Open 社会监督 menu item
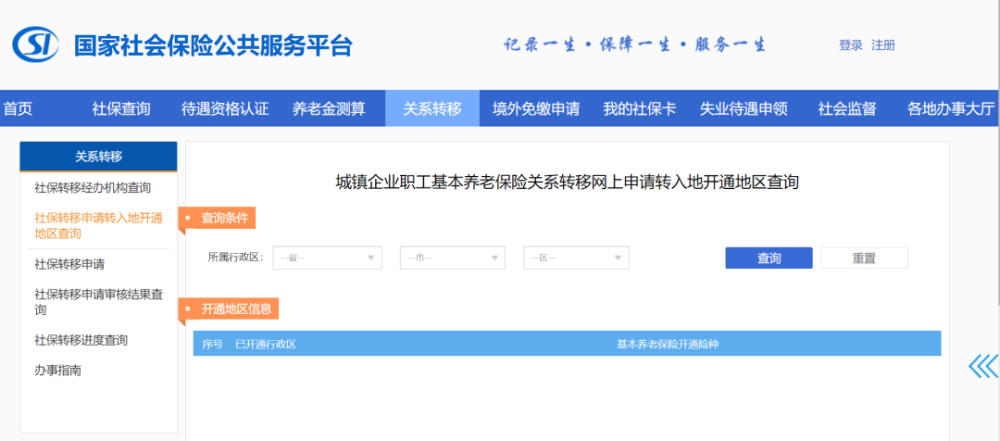This screenshot has height=441, width=1000. tap(847, 108)
